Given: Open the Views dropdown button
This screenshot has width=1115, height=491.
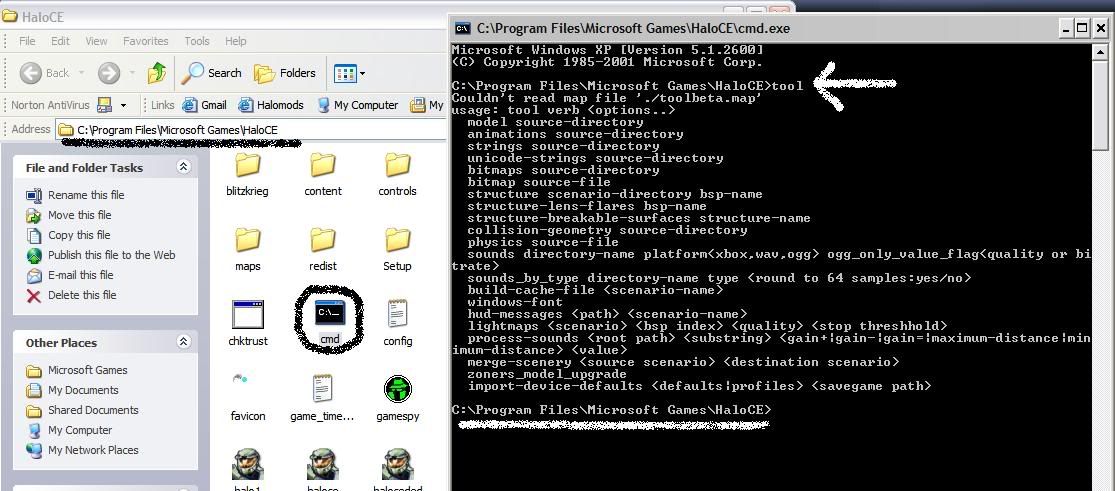Looking at the screenshot, I should (349, 73).
